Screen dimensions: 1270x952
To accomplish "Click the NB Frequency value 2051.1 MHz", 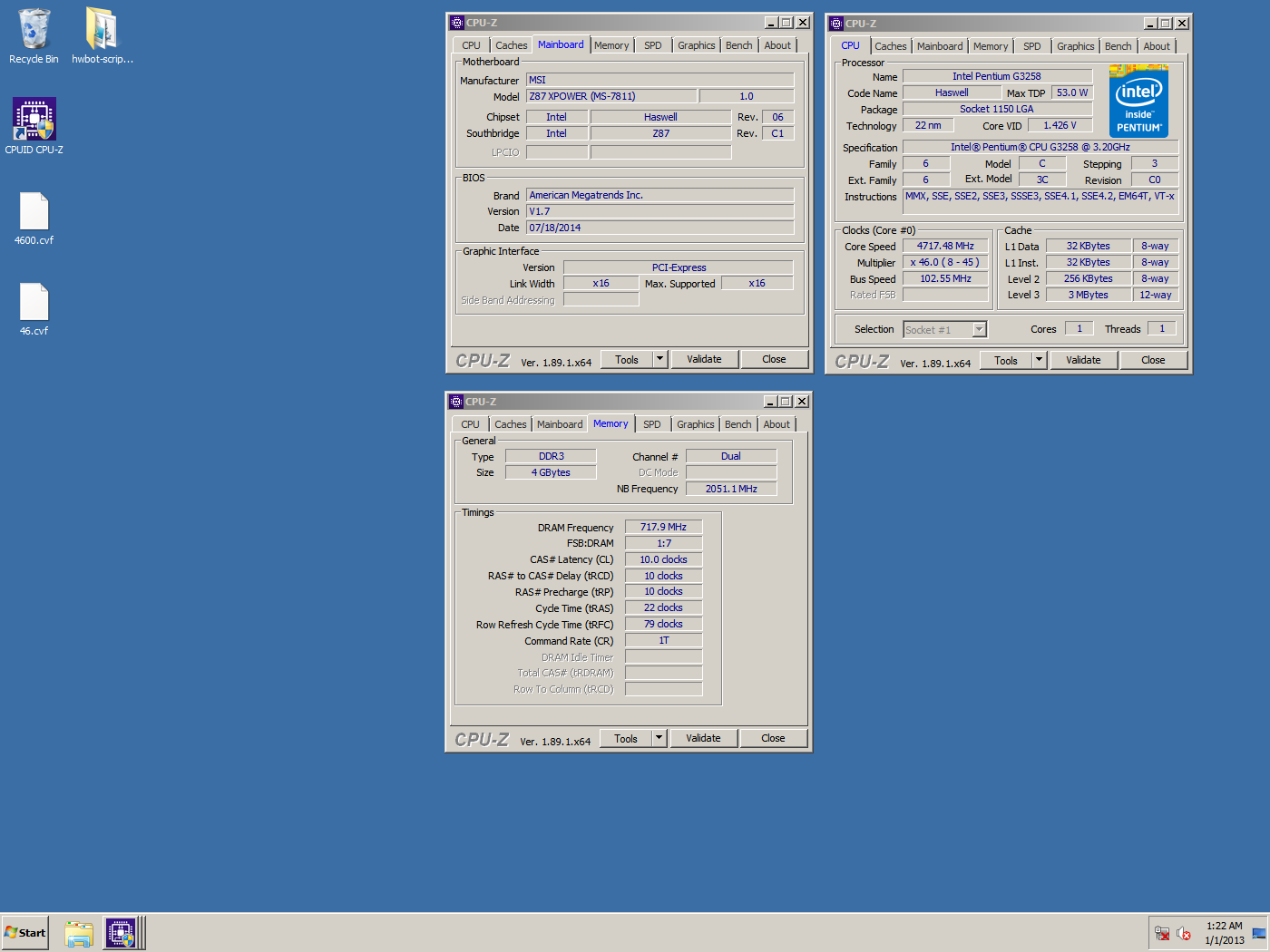I will (731, 490).
